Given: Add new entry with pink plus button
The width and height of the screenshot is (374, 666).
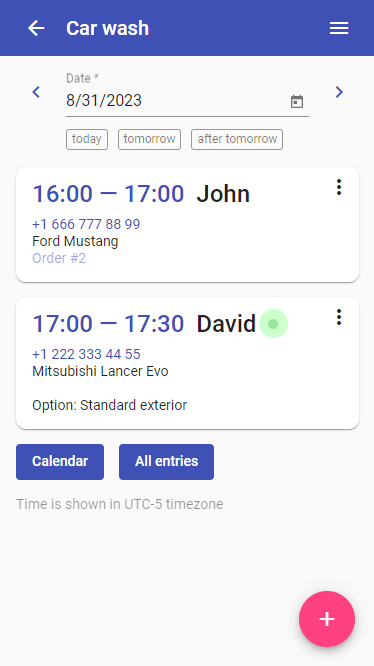Looking at the screenshot, I should tap(326, 619).
